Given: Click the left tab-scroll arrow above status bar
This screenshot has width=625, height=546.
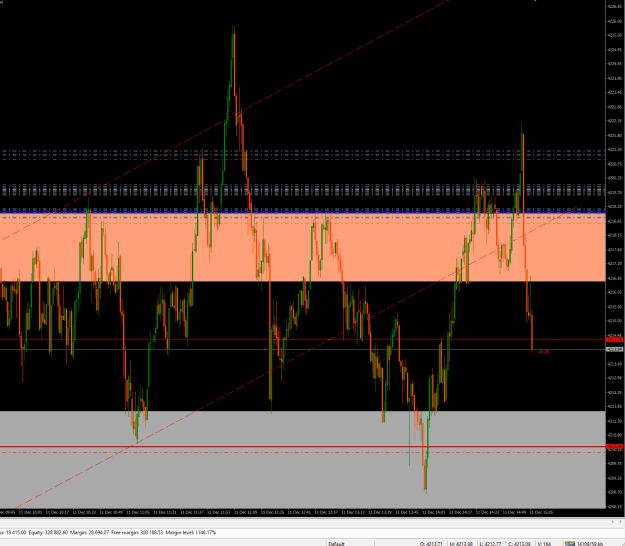Looking at the screenshot, I should (613, 521).
